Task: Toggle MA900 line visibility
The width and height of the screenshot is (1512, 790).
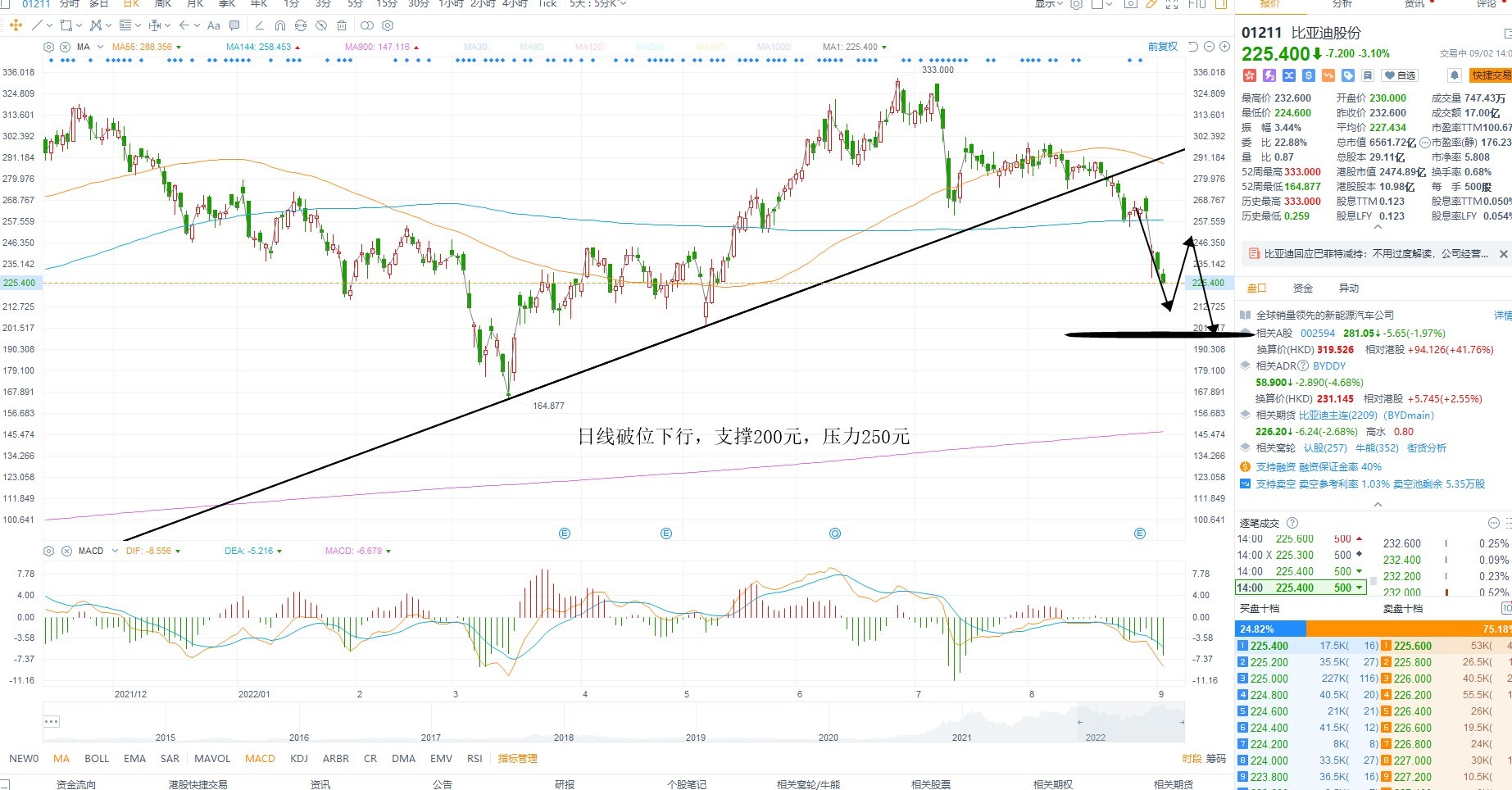Action: click(381, 47)
